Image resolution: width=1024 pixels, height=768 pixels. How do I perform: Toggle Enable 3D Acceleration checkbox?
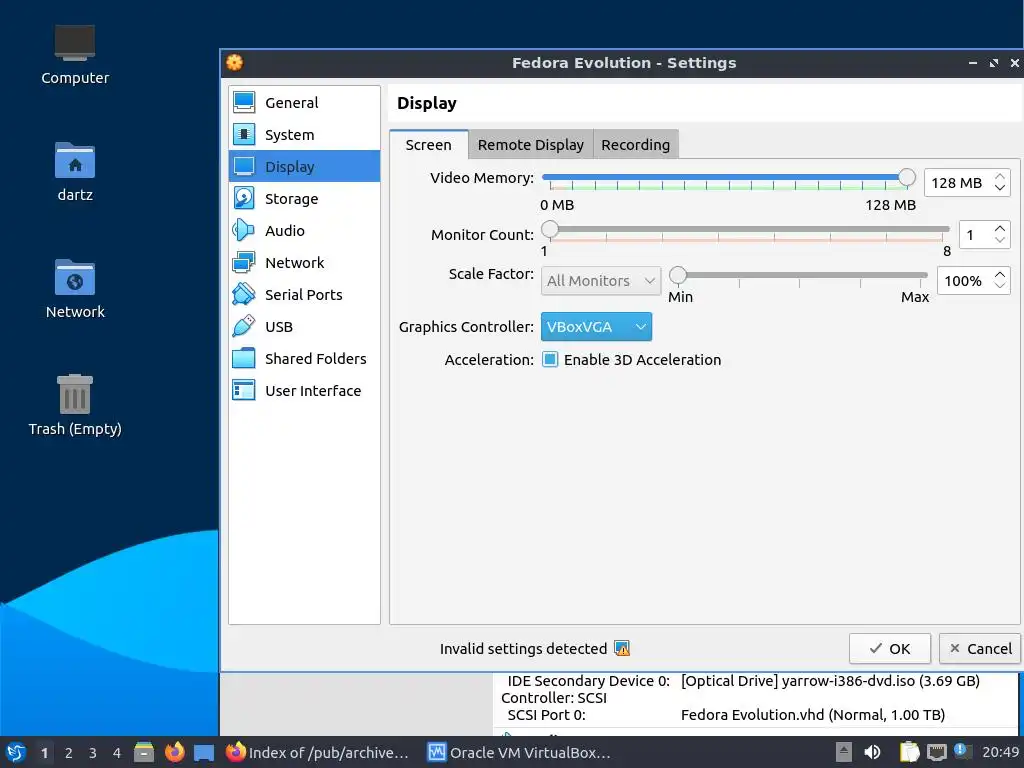tap(550, 359)
